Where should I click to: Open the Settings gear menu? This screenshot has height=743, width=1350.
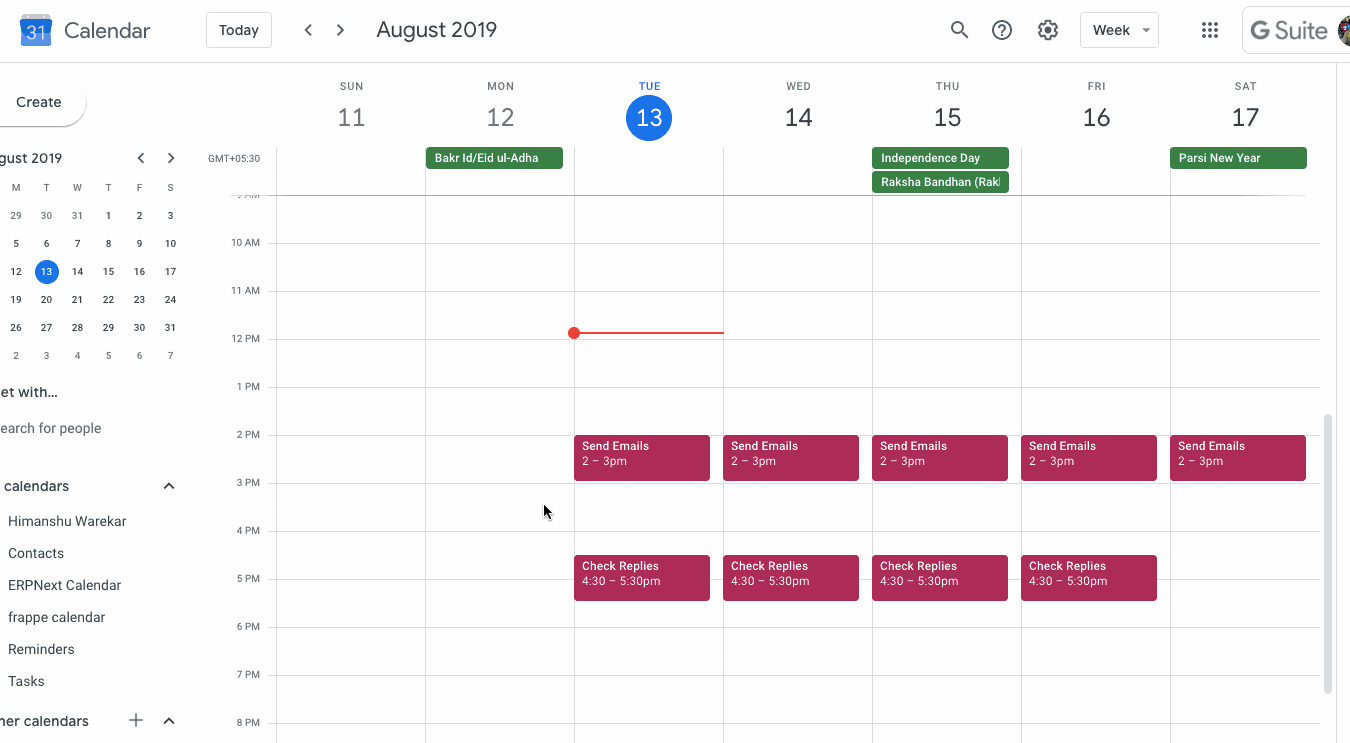point(1047,30)
